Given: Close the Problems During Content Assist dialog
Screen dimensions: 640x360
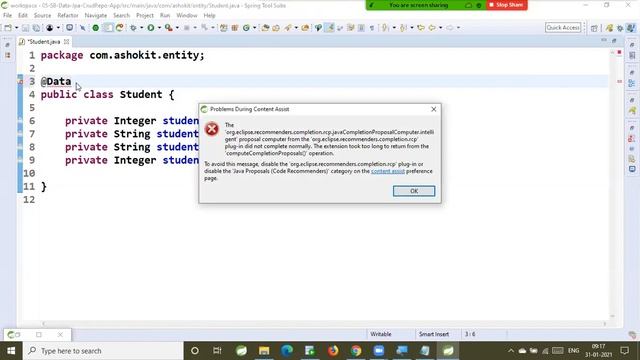Looking at the screenshot, I should pos(433,109).
